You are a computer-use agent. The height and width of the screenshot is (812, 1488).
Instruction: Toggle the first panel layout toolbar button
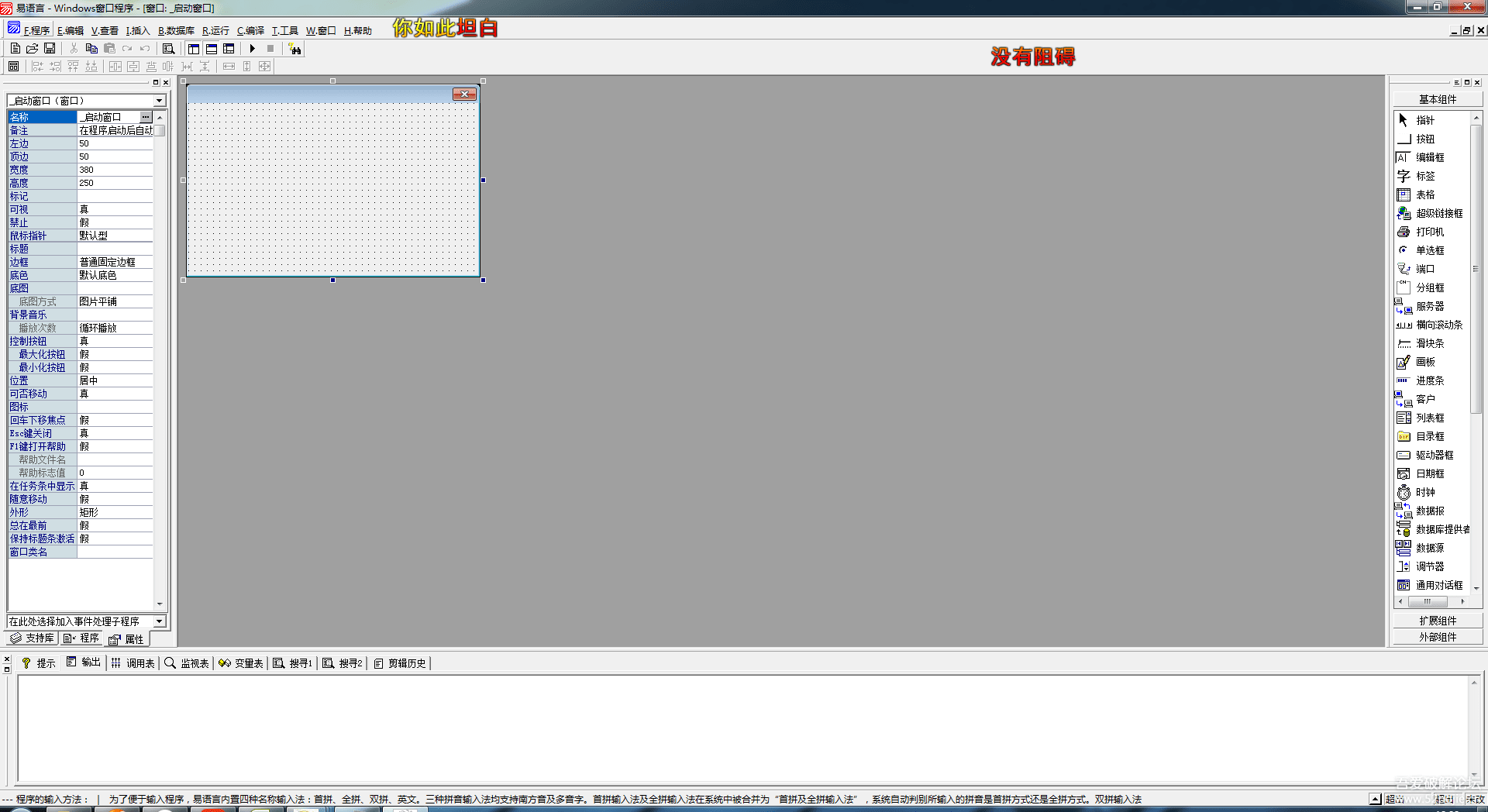[194, 49]
